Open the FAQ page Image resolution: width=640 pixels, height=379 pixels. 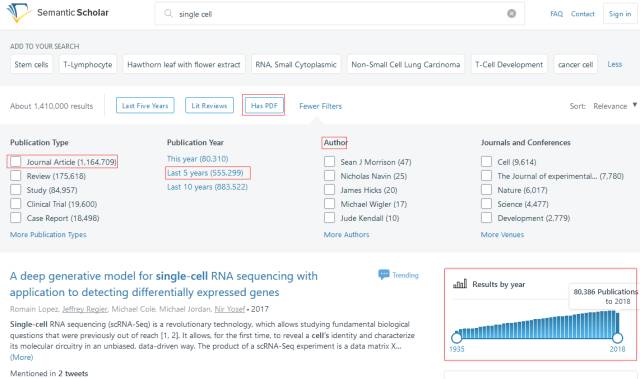[x=556, y=14]
